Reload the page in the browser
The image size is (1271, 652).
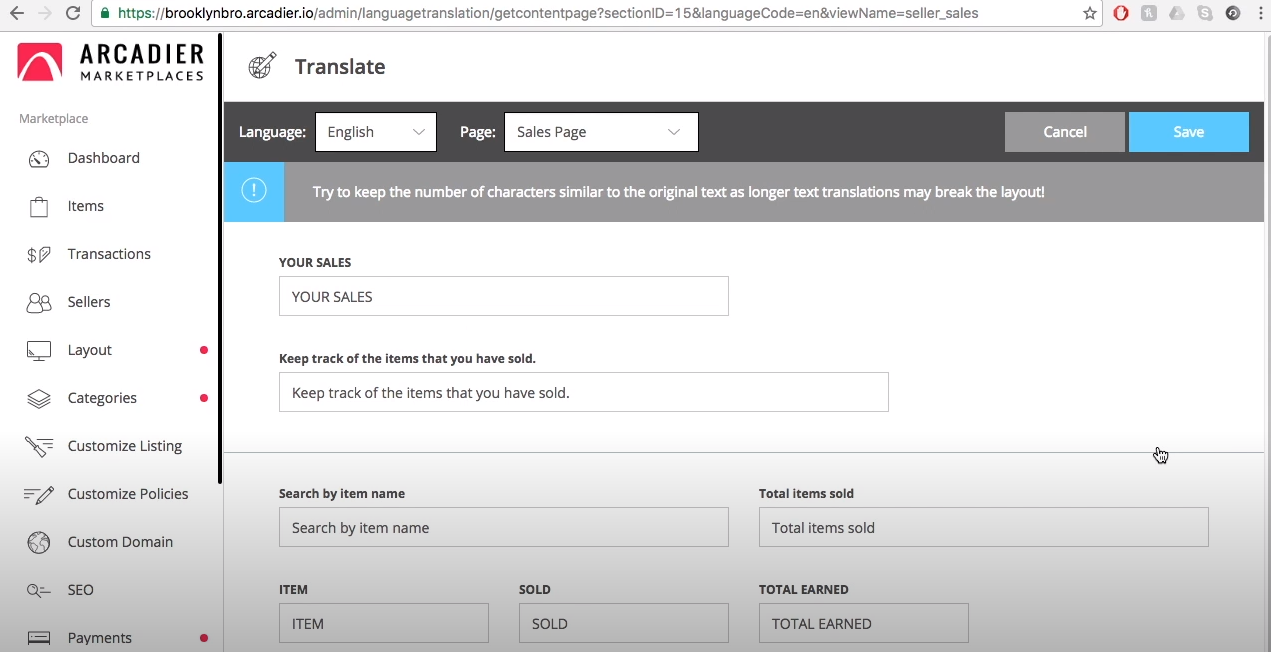coord(72,14)
